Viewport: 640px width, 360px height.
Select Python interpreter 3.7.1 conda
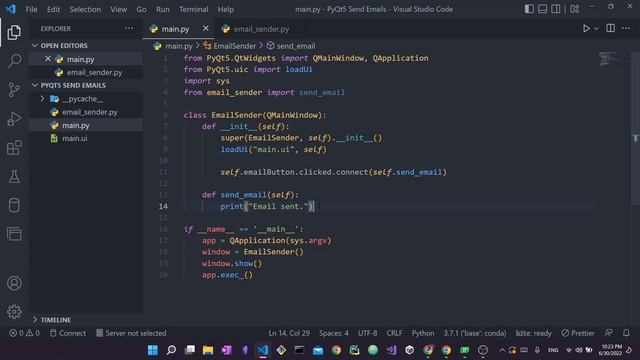pyautogui.click(x=475, y=333)
